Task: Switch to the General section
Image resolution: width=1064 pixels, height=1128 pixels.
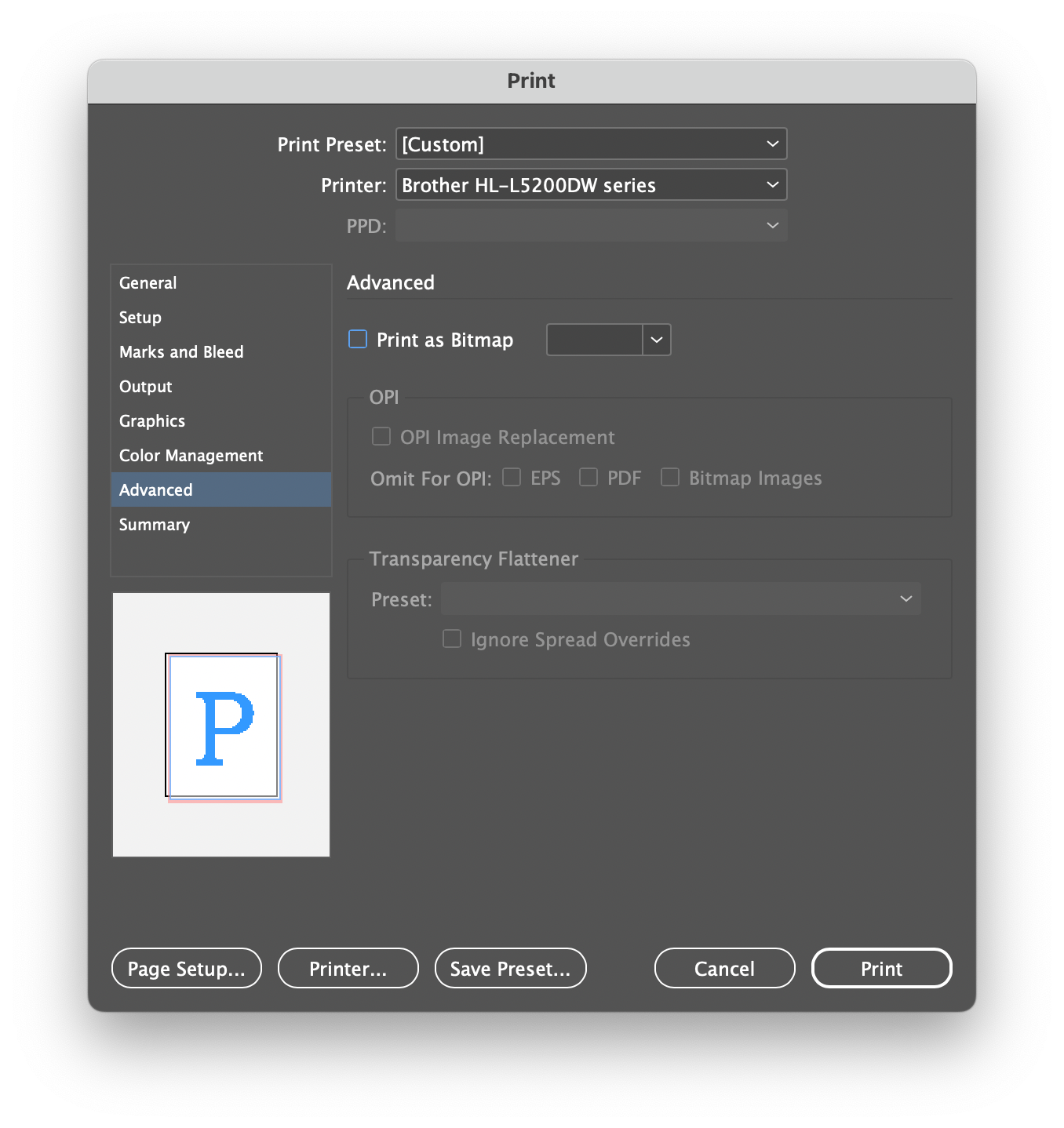Action: click(x=148, y=283)
